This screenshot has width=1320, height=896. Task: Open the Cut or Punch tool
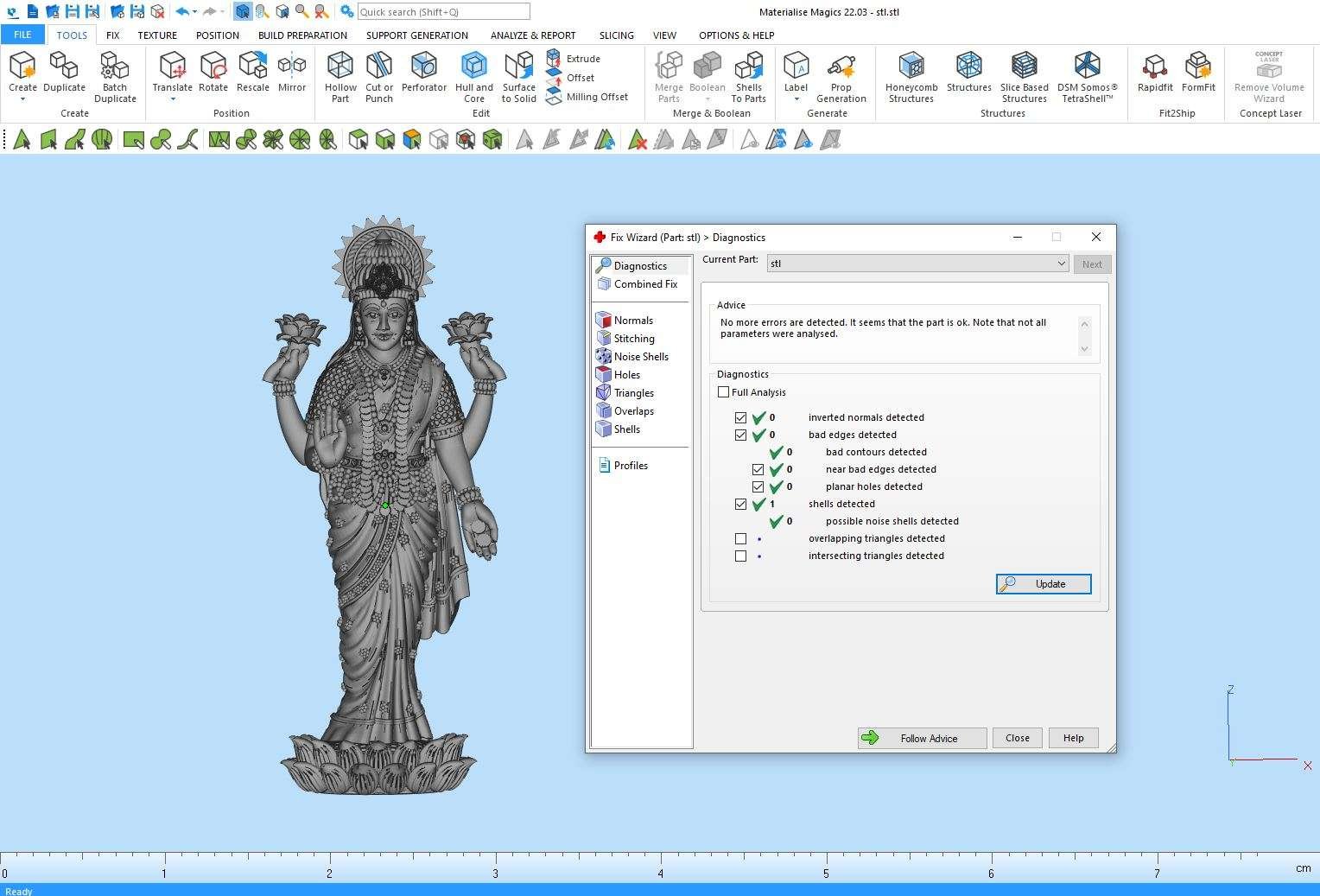click(x=379, y=76)
